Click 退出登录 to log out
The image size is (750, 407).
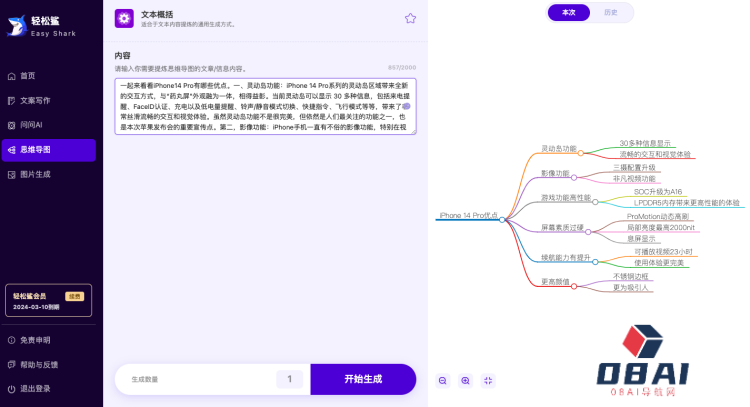pos(35,389)
